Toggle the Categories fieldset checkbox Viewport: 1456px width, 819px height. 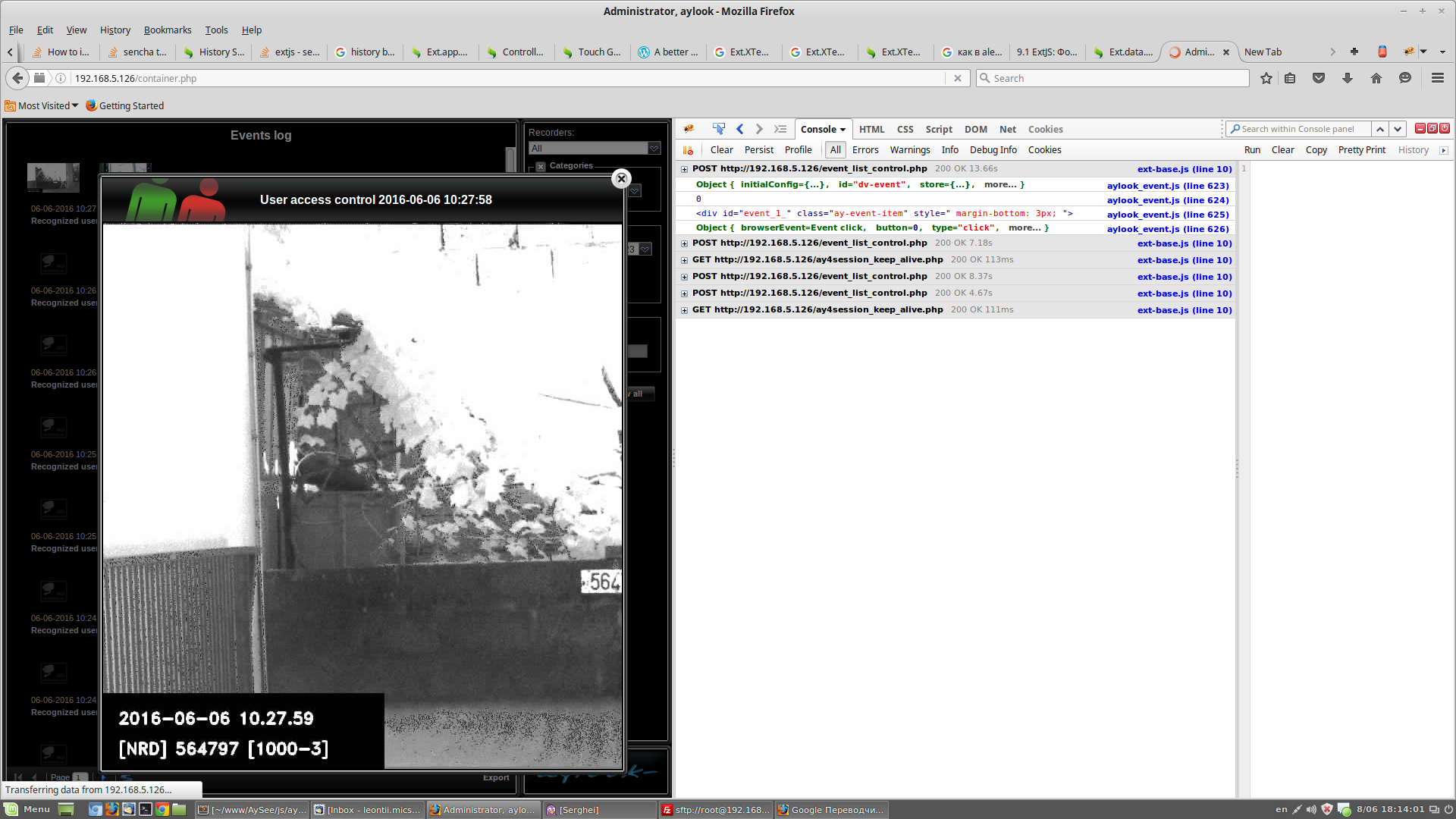pos(541,166)
